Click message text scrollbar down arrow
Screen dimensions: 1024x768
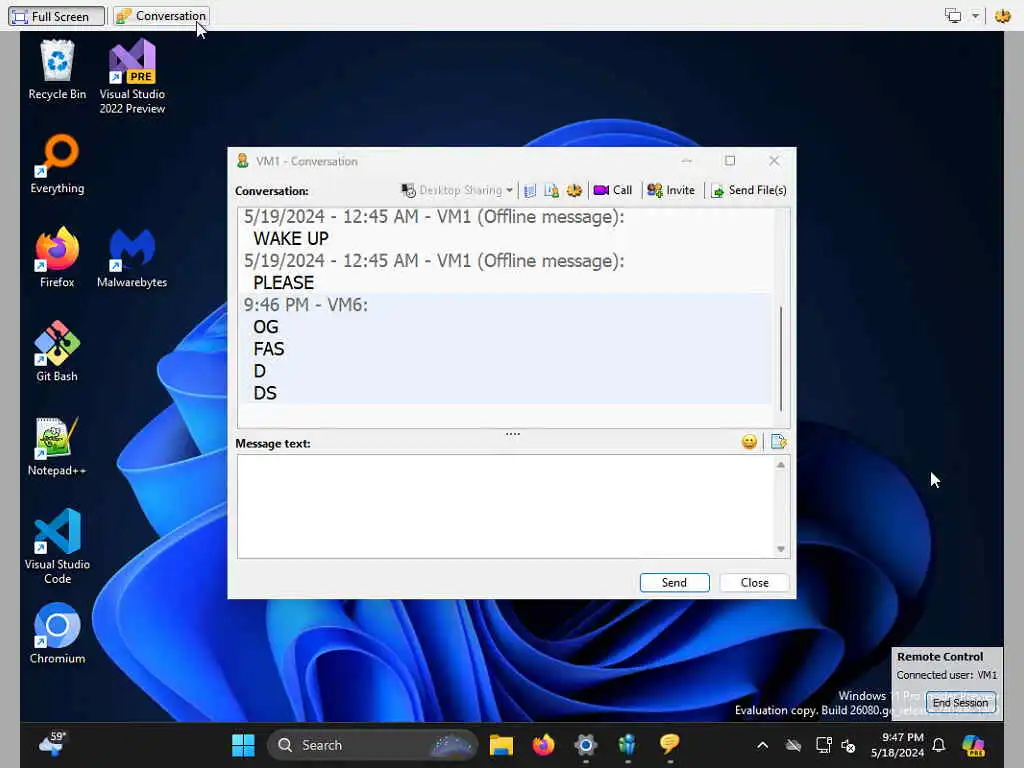coord(780,549)
